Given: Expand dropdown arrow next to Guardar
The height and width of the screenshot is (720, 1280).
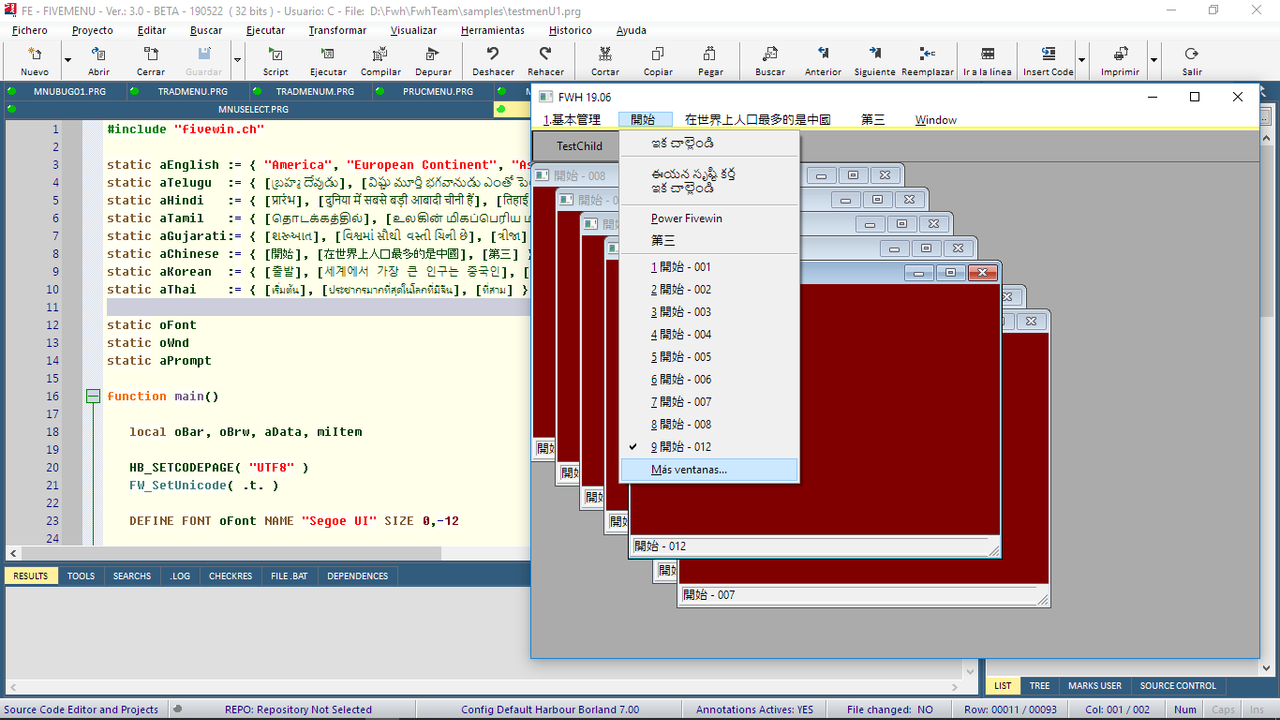Looking at the screenshot, I should coord(237,60).
